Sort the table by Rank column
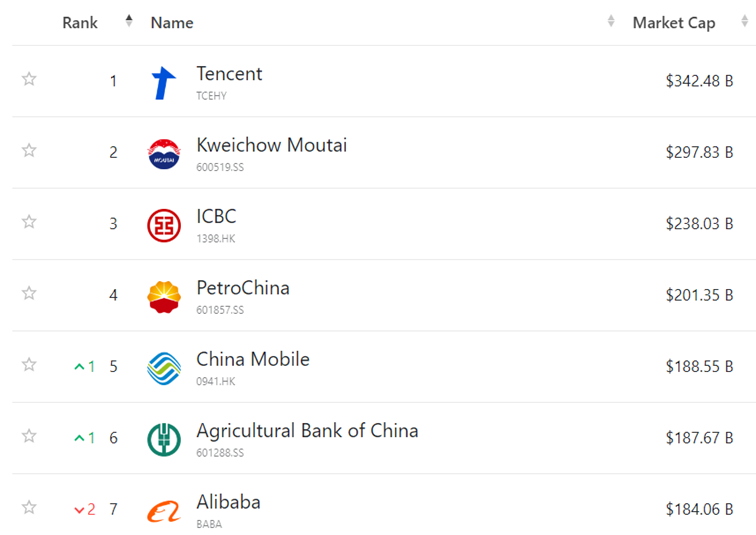 pyautogui.click(x=128, y=21)
